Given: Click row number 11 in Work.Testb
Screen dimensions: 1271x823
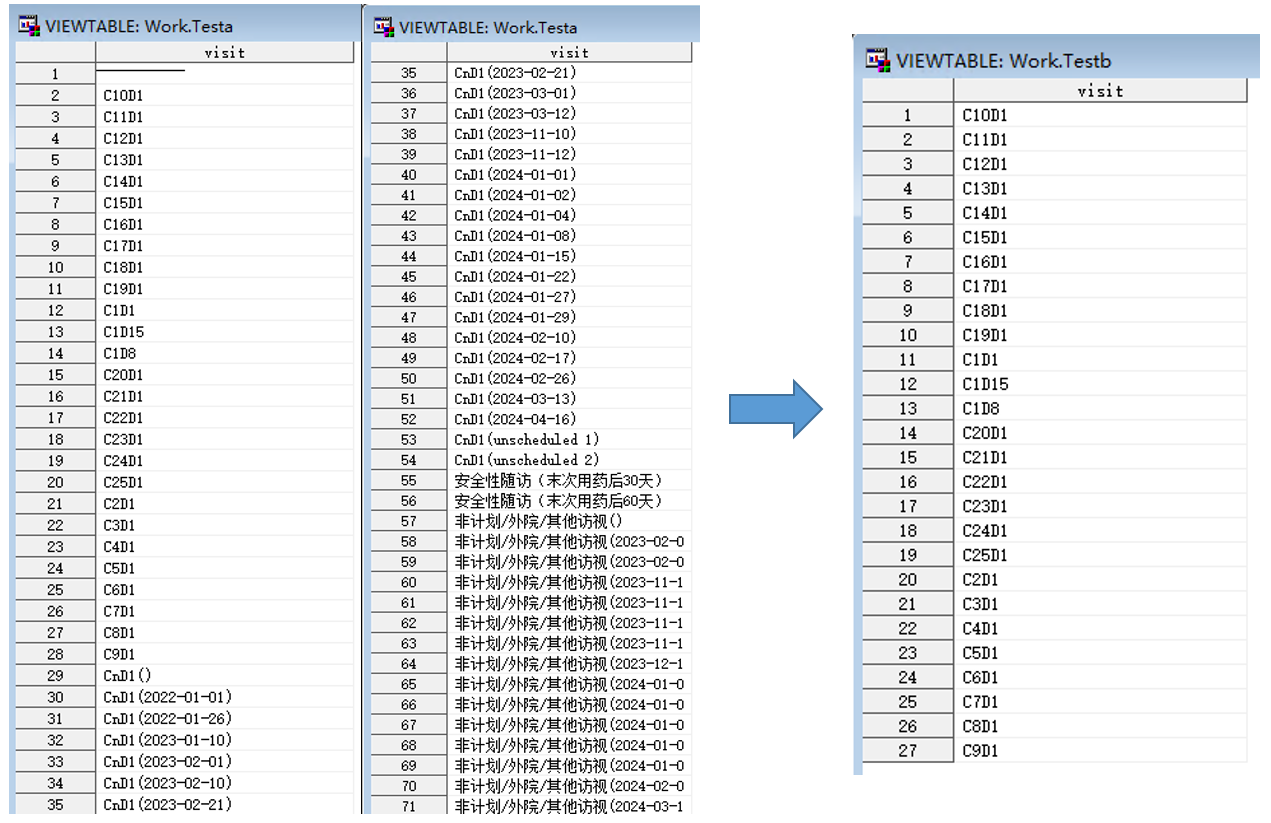Looking at the screenshot, I should 907,359.
